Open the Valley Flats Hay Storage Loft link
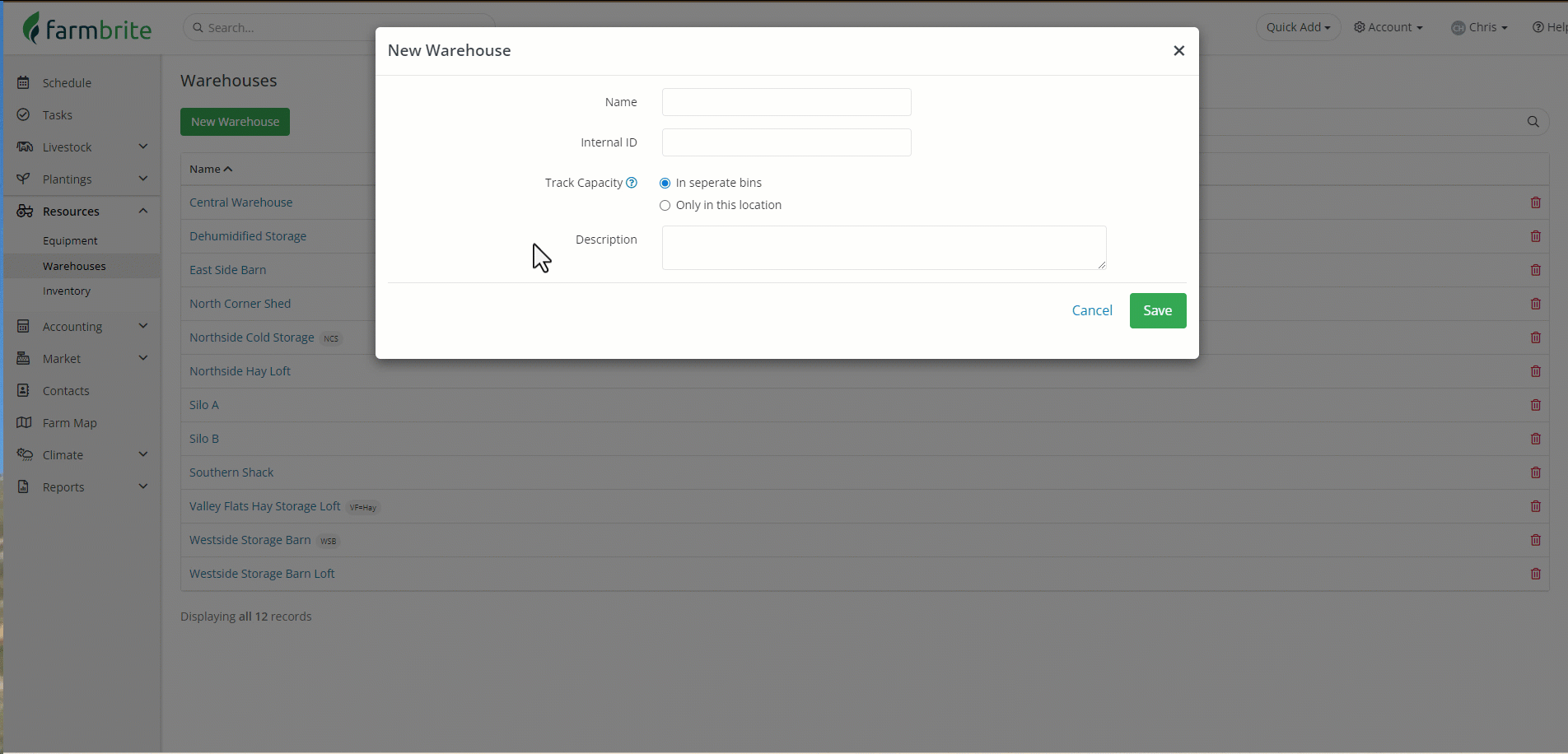This screenshot has height=754, width=1568. click(265, 506)
